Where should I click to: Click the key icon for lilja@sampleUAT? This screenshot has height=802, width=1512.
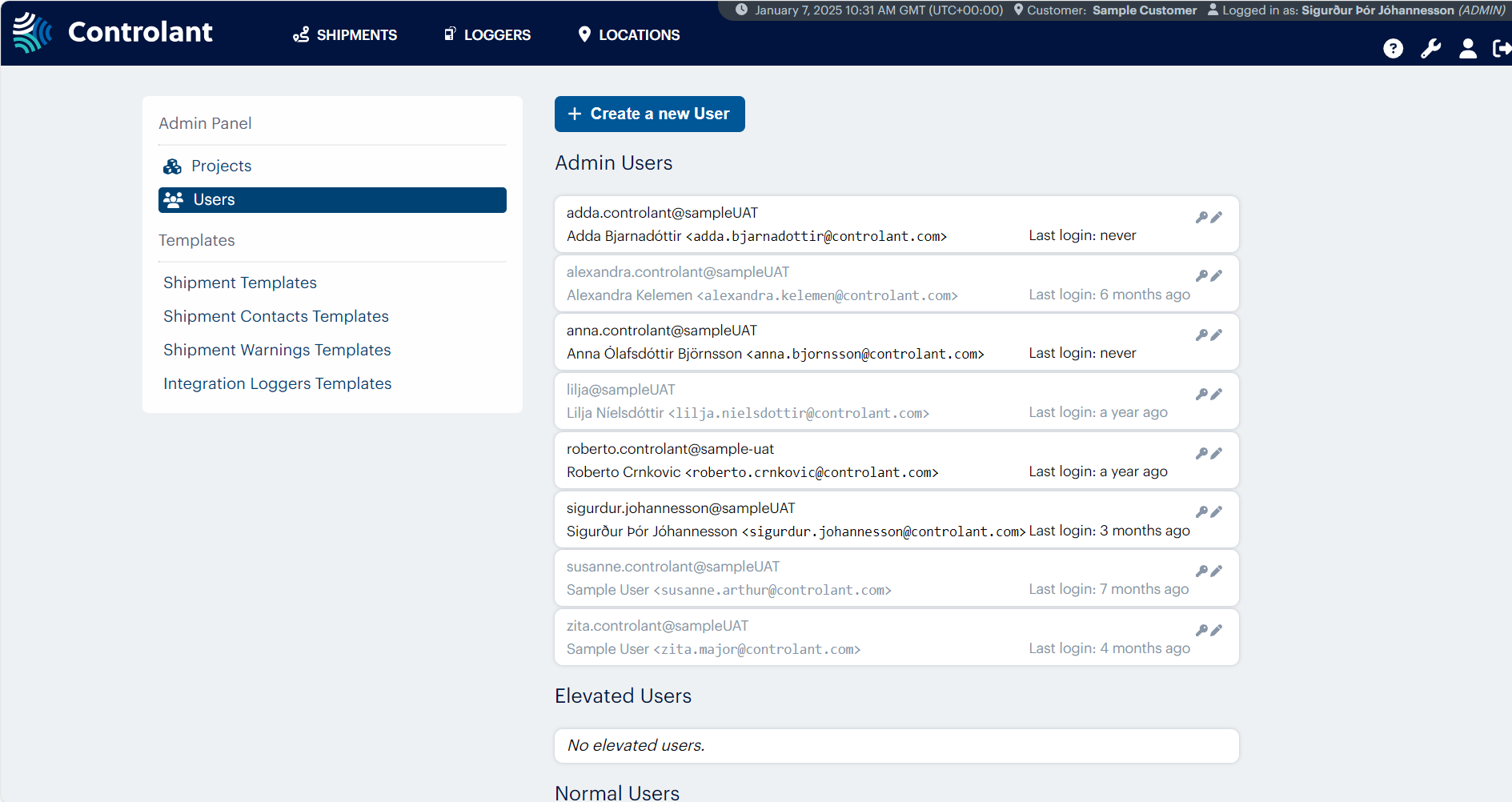[1201, 395]
